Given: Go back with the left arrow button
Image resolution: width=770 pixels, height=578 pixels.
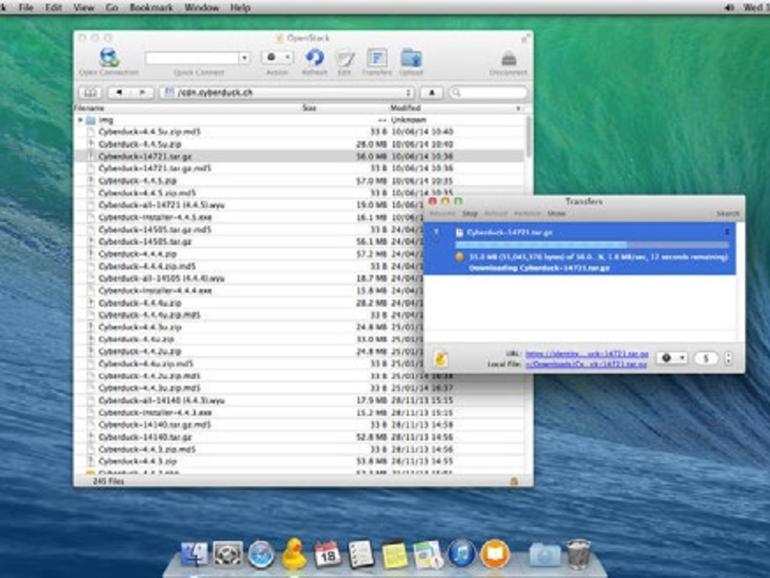Looking at the screenshot, I should coord(118,92).
